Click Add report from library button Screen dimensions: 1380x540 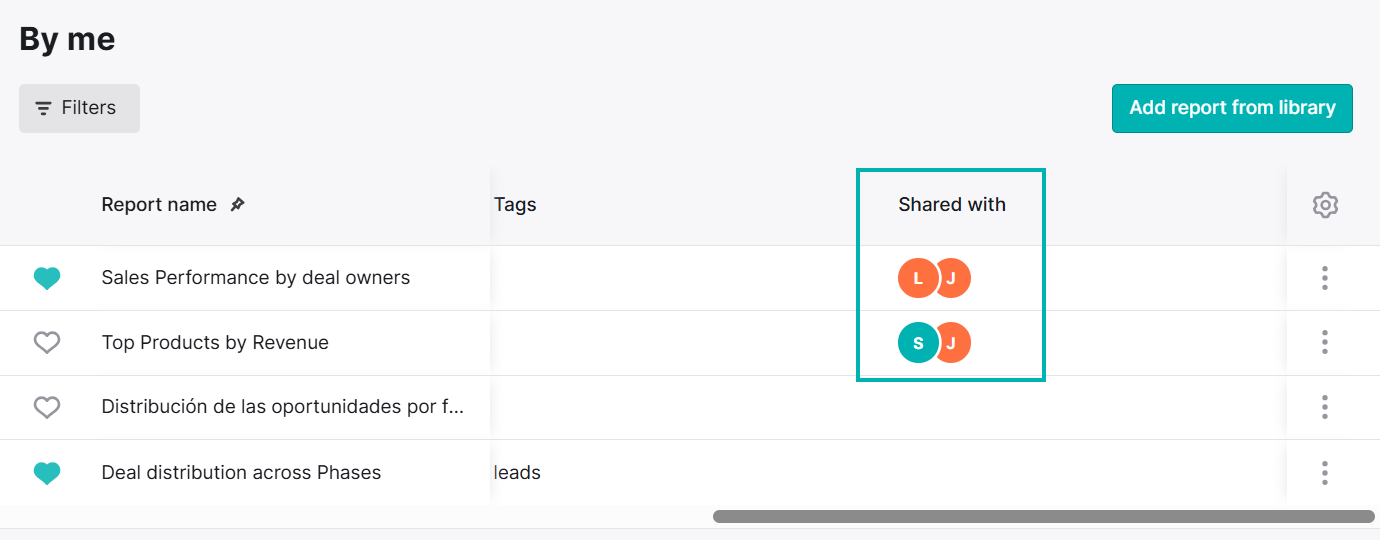click(x=1232, y=108)
